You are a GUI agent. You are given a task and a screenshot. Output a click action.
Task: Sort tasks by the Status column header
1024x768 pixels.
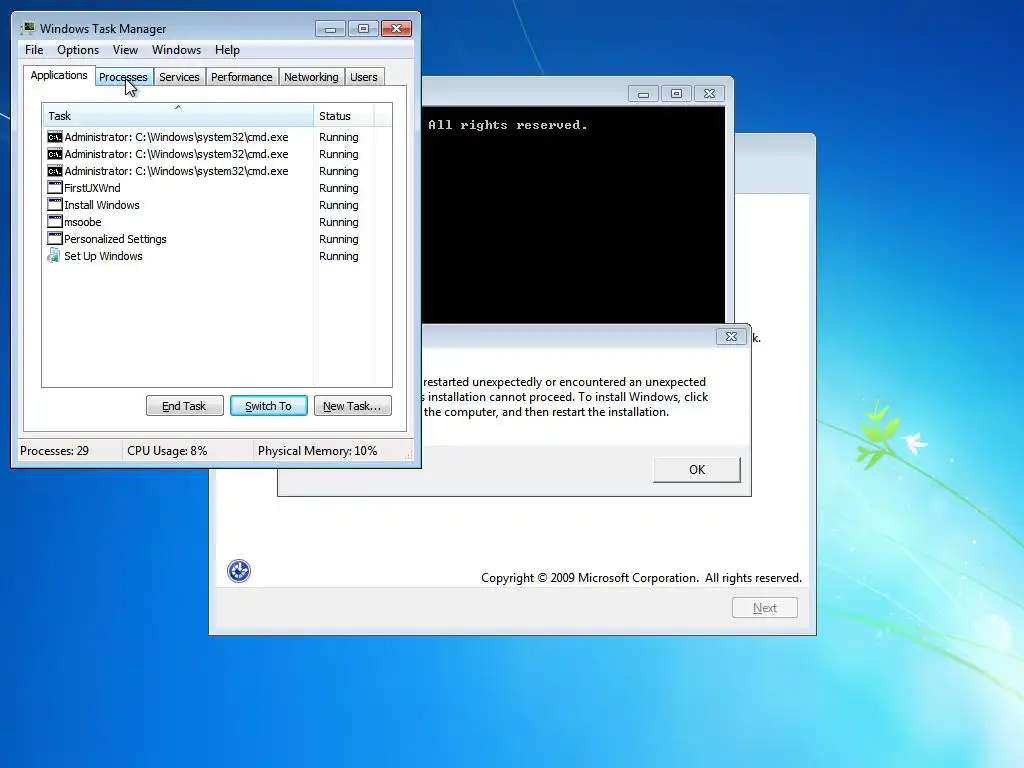(x=343, y=116)
